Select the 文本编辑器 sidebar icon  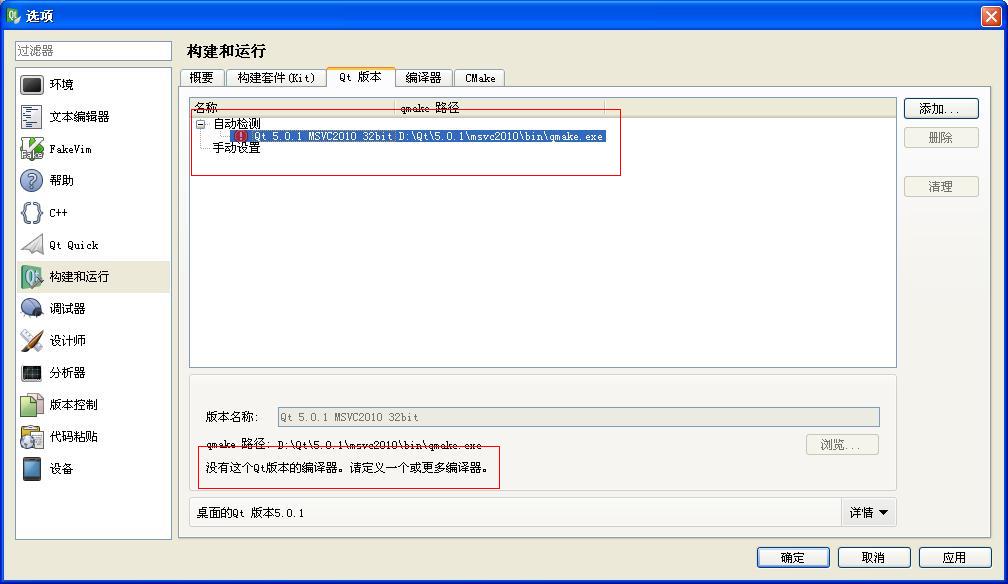click(32, 116)
